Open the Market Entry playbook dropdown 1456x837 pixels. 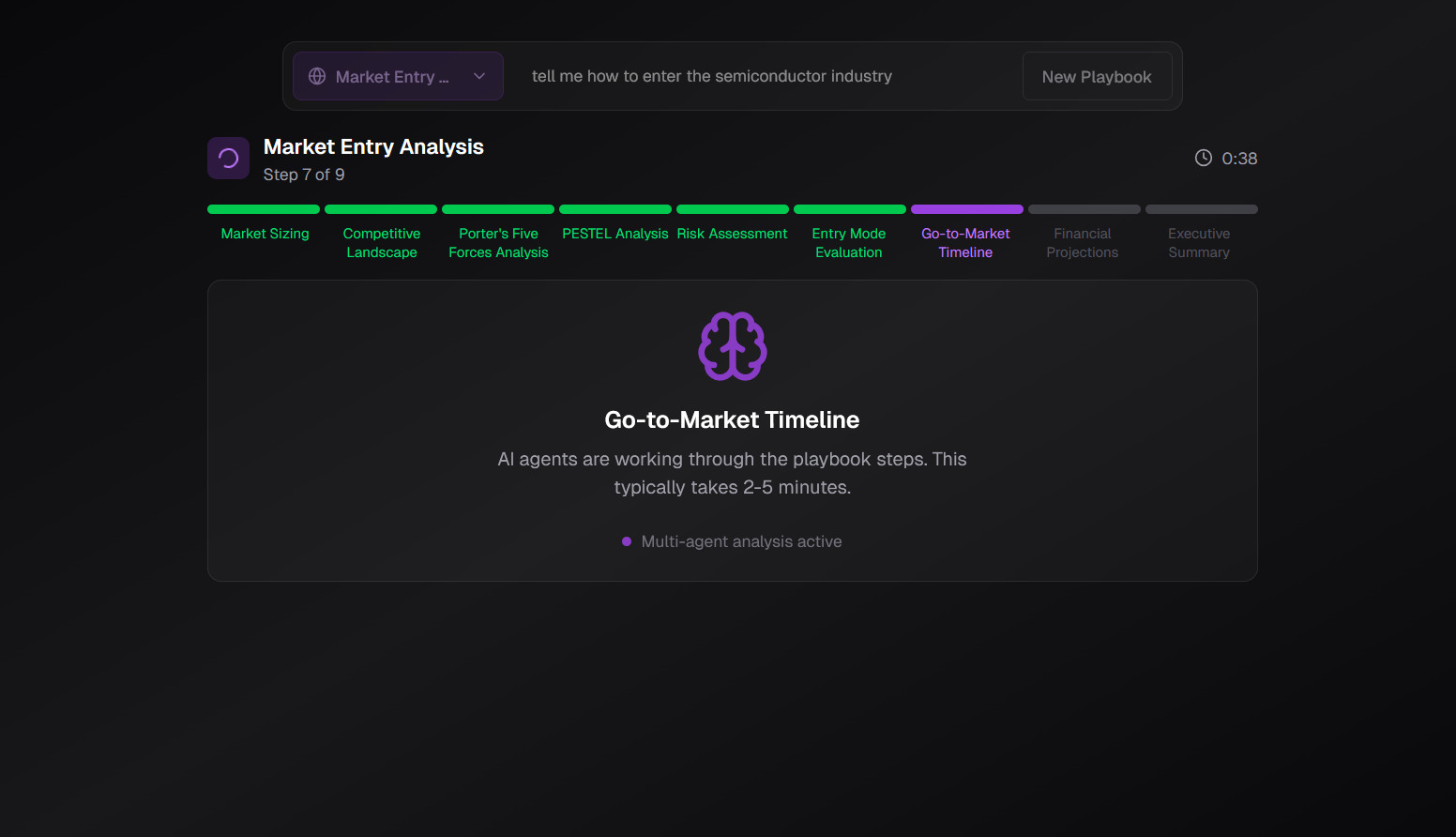click(398, 76)
